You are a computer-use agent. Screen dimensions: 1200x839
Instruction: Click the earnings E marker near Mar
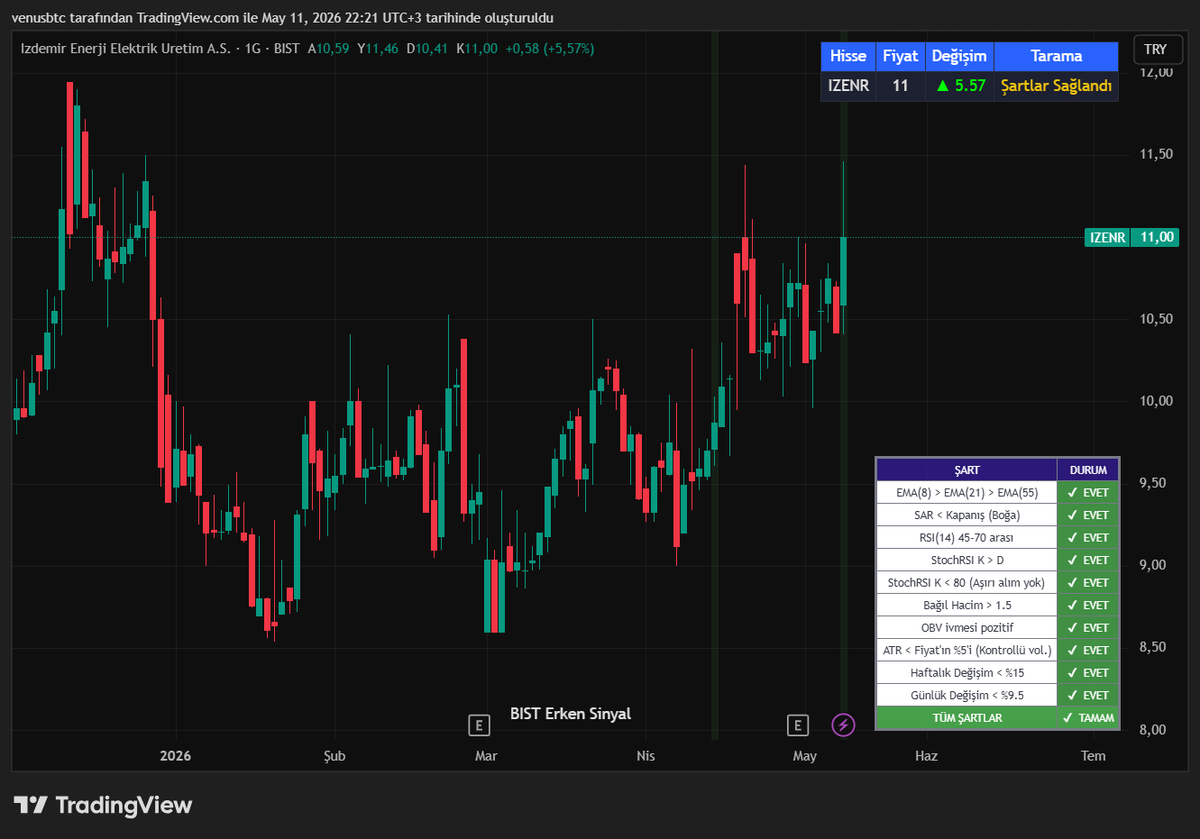click(479, 725)
